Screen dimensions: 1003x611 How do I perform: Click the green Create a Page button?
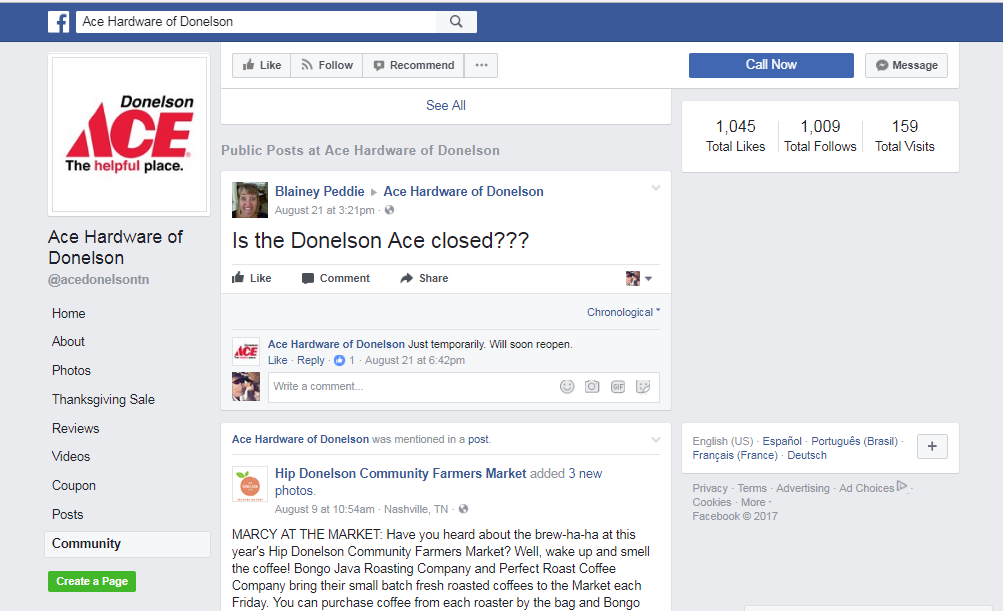tap(91, 581)
